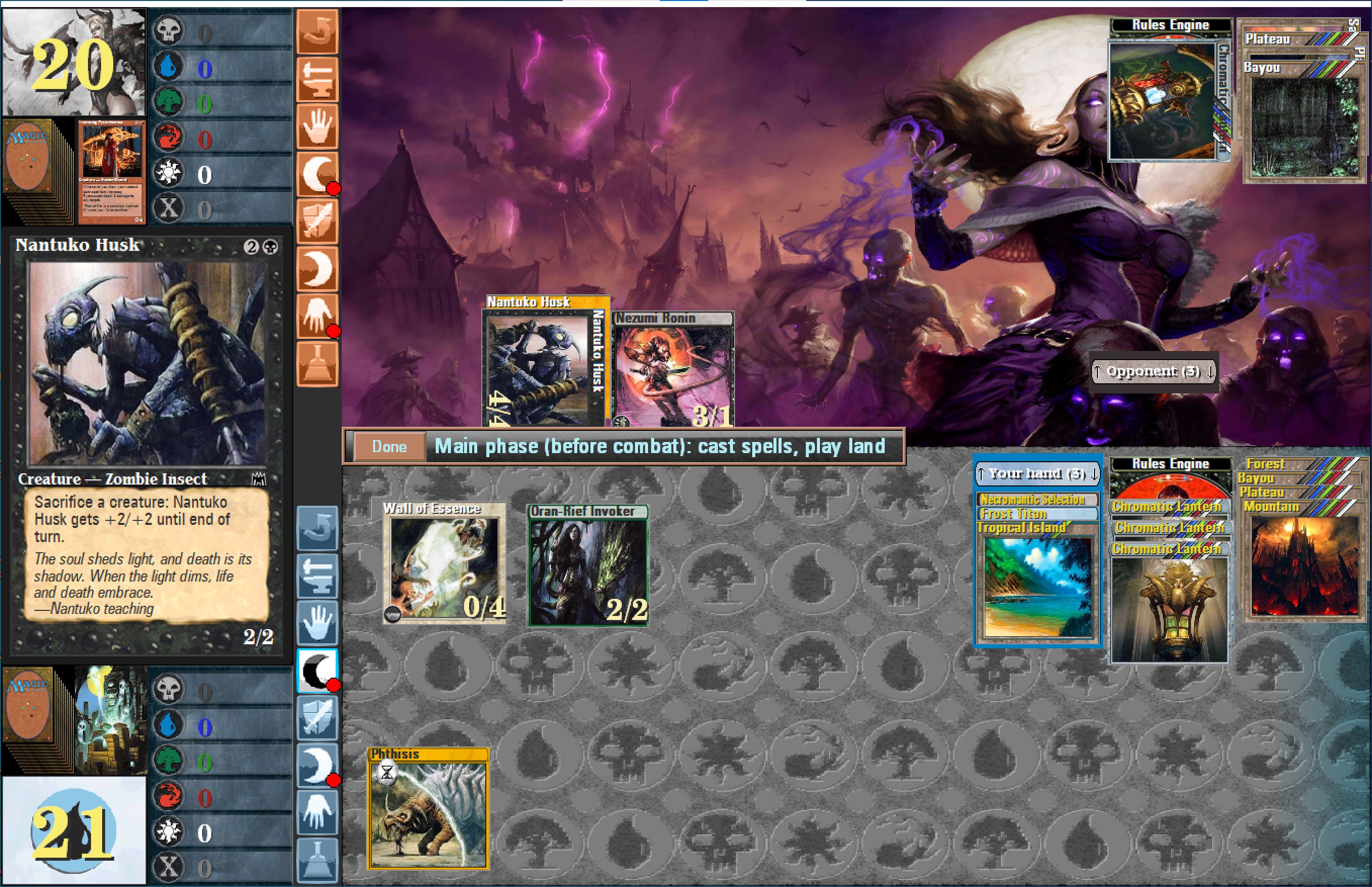1372x887 pixels.
Task: Click opponent's black skull mana icon
Action: pyautogui.click(x=169, y=30)
